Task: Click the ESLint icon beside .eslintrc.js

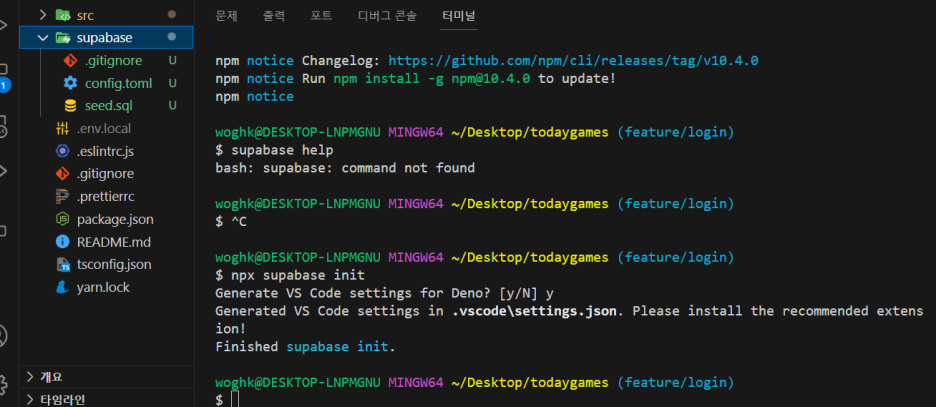Action: (x=62, y=151)
